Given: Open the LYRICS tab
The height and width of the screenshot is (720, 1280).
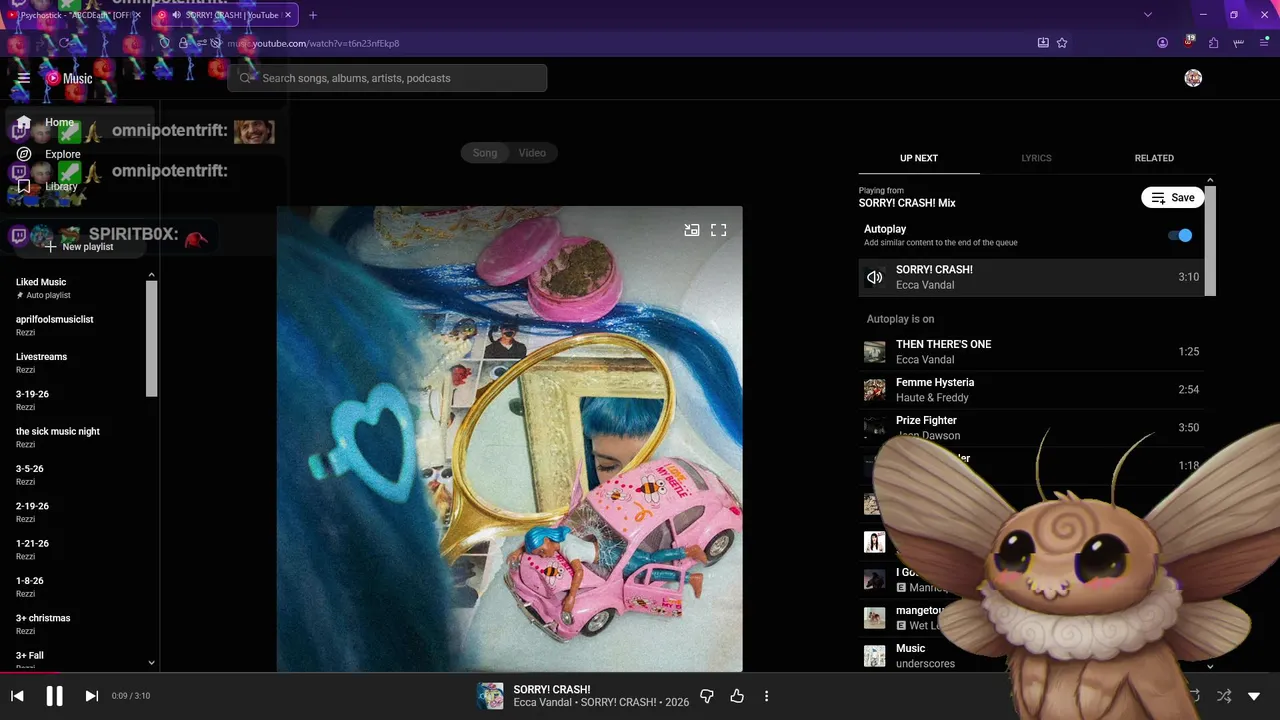Looking at the screenshot, I should (1036, 158).
